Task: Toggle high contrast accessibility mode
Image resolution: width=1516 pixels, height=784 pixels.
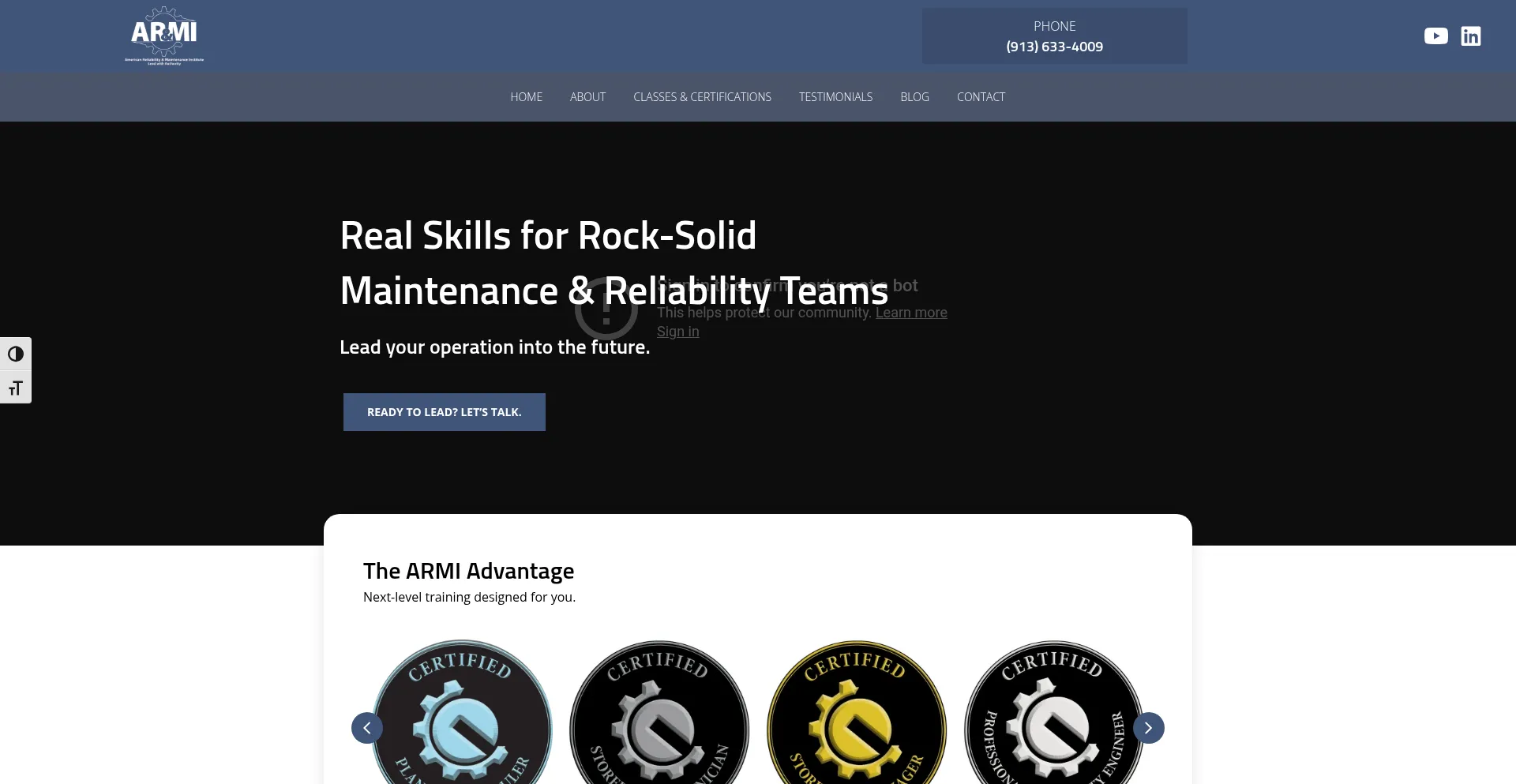Action: (16, 354)
